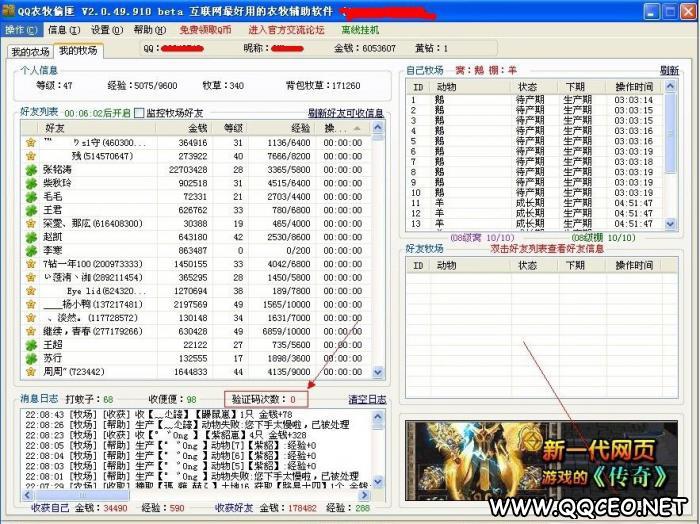Click the gold star icon beside 张铭涛's neighbor 残(514570647)
Image resolution: width=700 pixels, height=524 pixels.
point(31,156)
